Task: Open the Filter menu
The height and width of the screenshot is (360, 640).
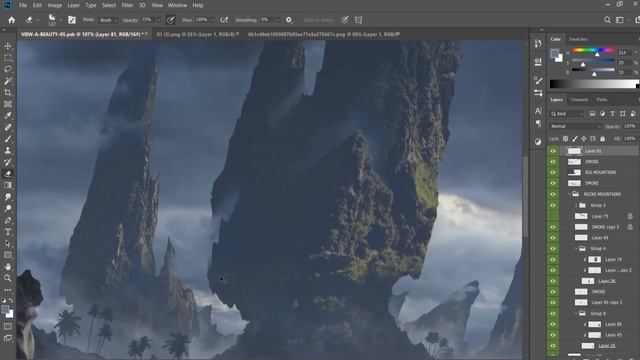Action: [127, 5]
